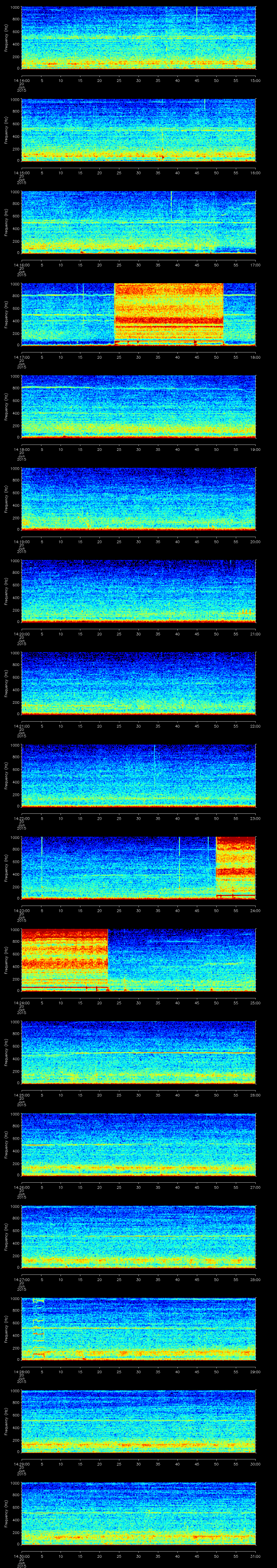Click the spectrogram panel beginning at 14:26:00
The width and height of the screenshot is (277, 1568).
138,1144
